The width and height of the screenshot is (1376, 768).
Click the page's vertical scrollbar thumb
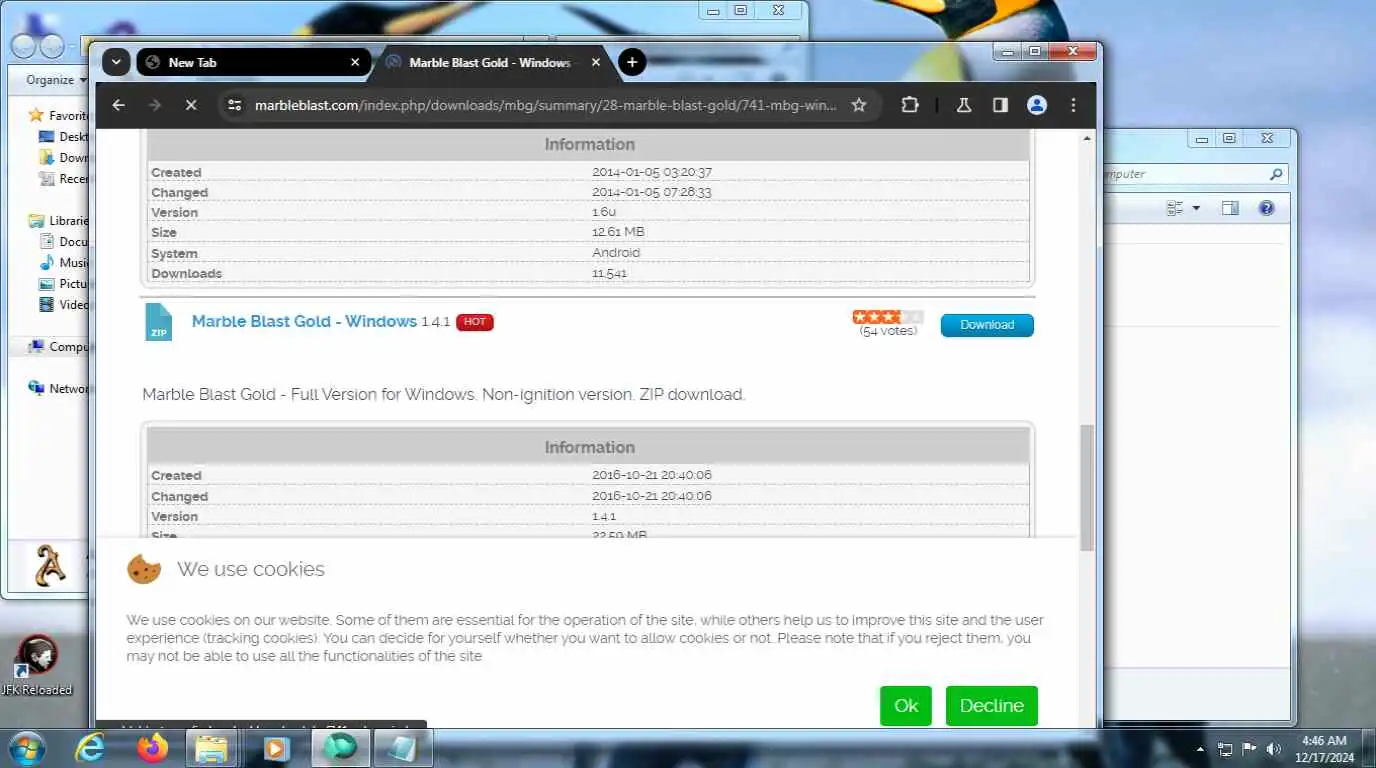point(1087,487)
